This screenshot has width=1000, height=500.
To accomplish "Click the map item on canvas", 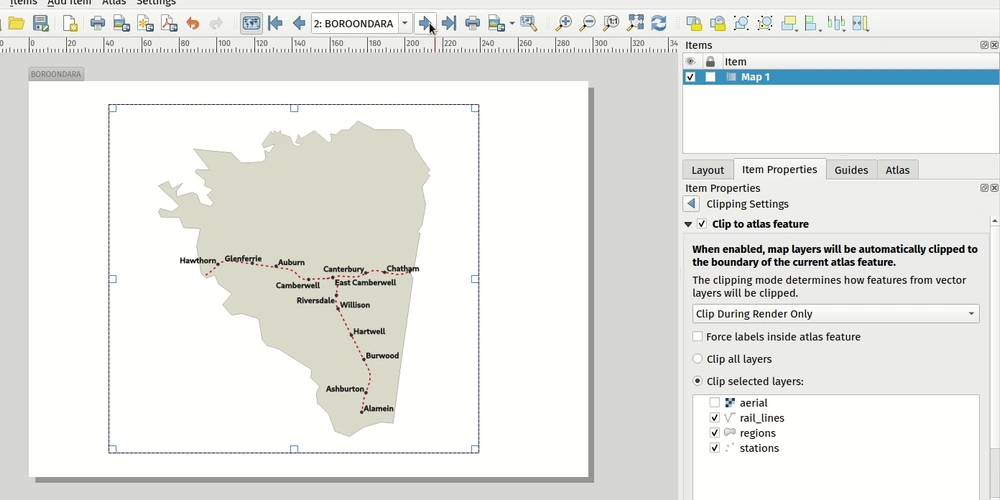I will (x=293, y=279).
